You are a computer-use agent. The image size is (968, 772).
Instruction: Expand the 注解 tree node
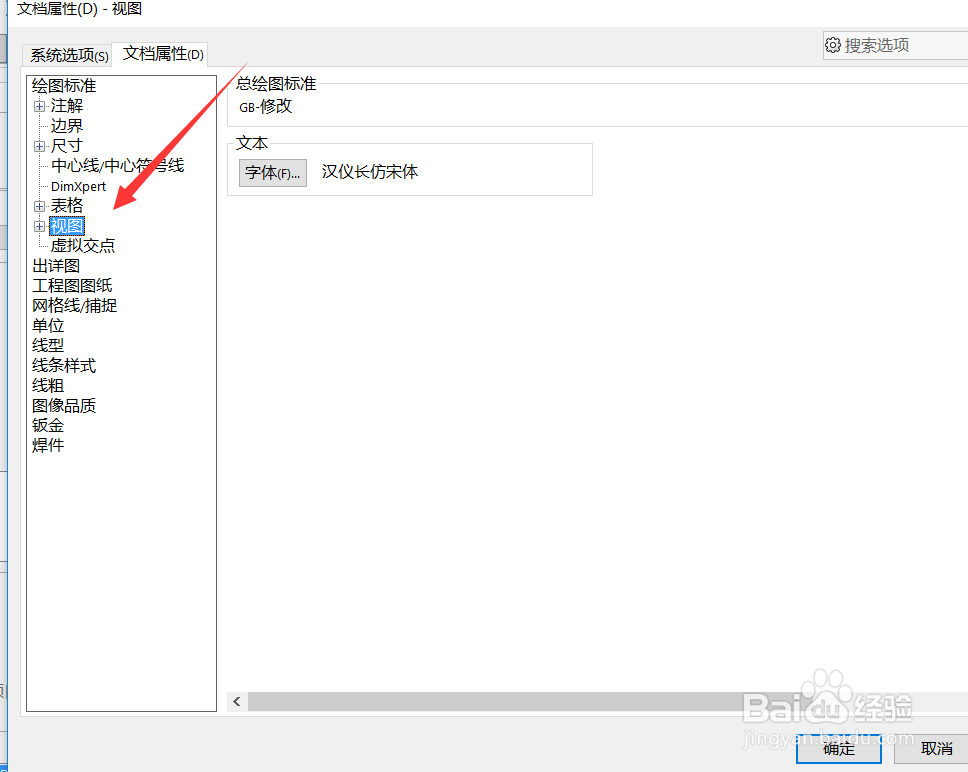click(x=40, y=106)
